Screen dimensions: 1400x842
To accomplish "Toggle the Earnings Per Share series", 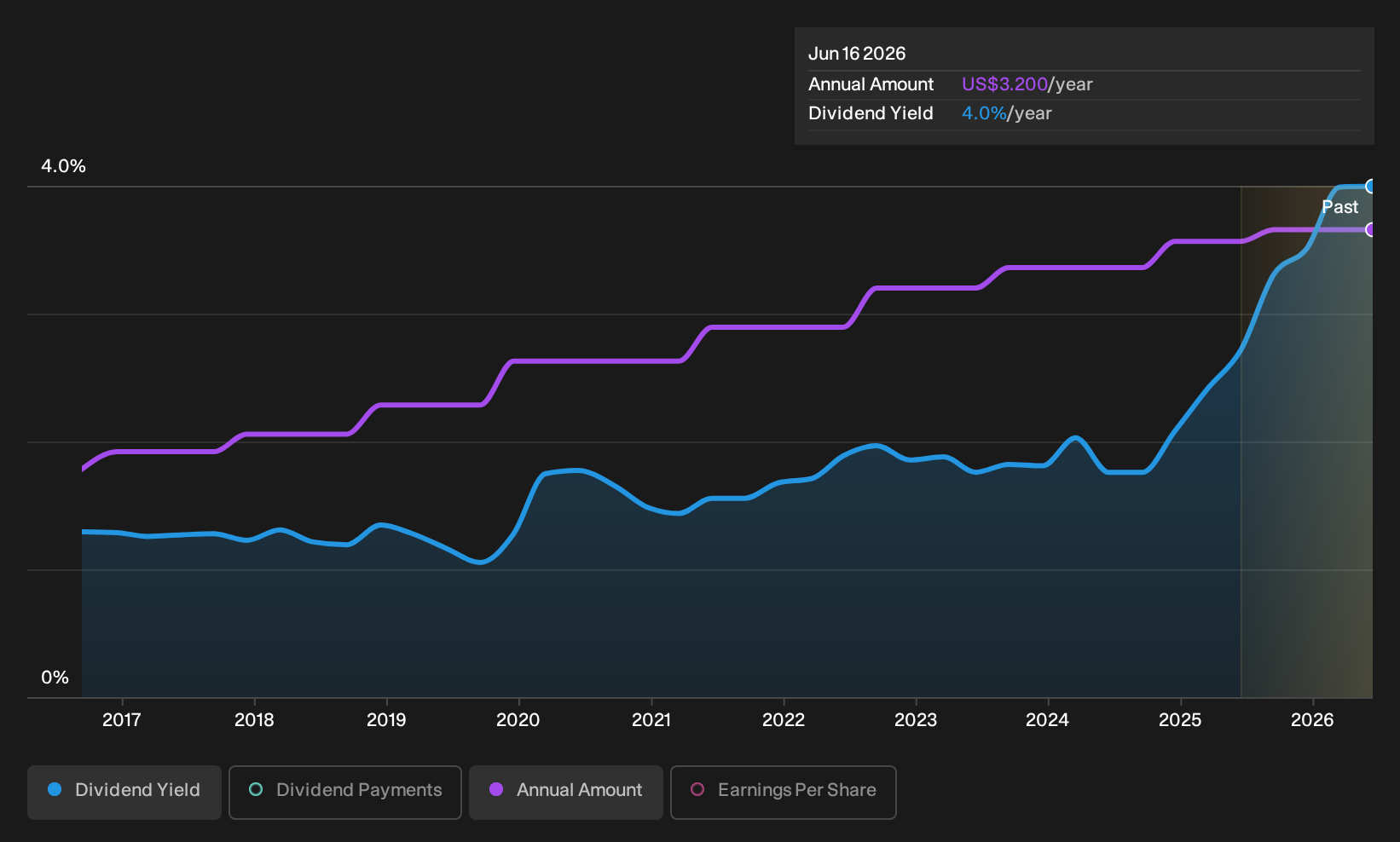I will point(784,793).
